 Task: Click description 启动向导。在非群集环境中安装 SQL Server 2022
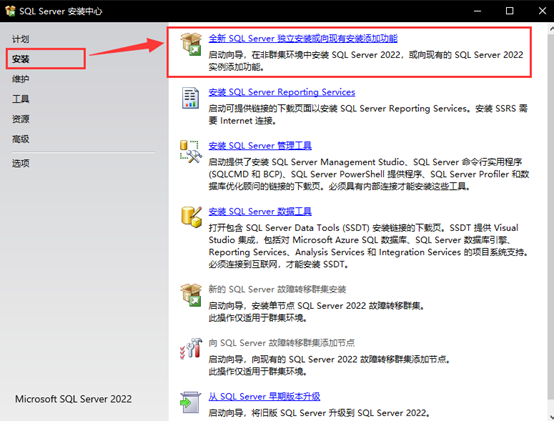[366, 61]
